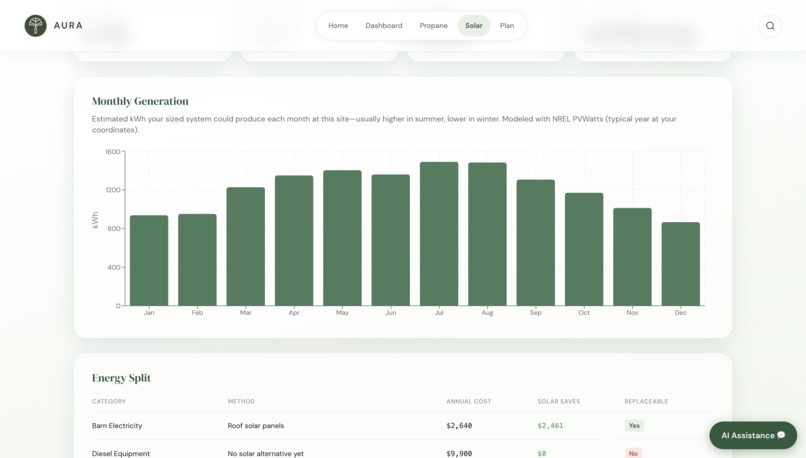Select the Dec bar in chart
The height and width of the screenshot is (458, 806).
tap(681, 264)
